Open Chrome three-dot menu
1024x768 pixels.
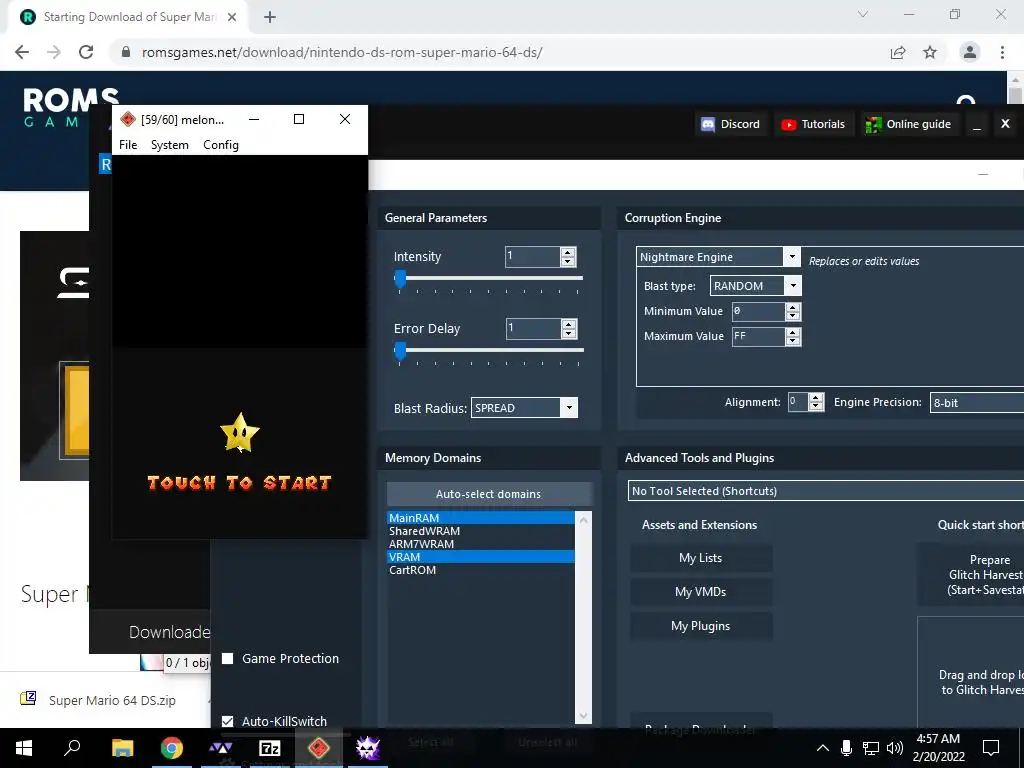(x=1002, y=52)
